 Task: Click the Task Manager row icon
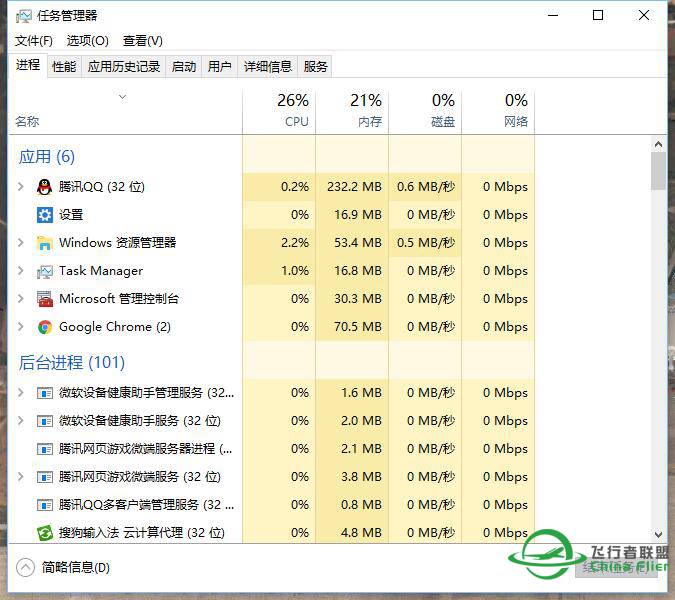click(44, 271)
